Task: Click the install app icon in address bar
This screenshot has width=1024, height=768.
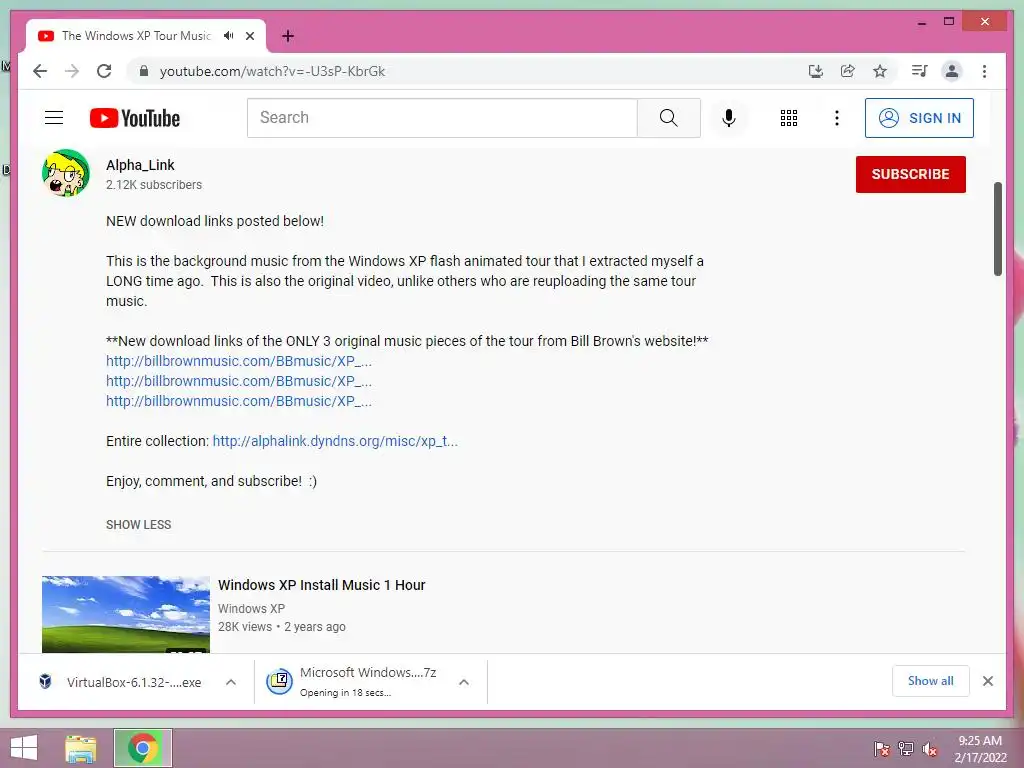Action: click(x=816, y=71)
